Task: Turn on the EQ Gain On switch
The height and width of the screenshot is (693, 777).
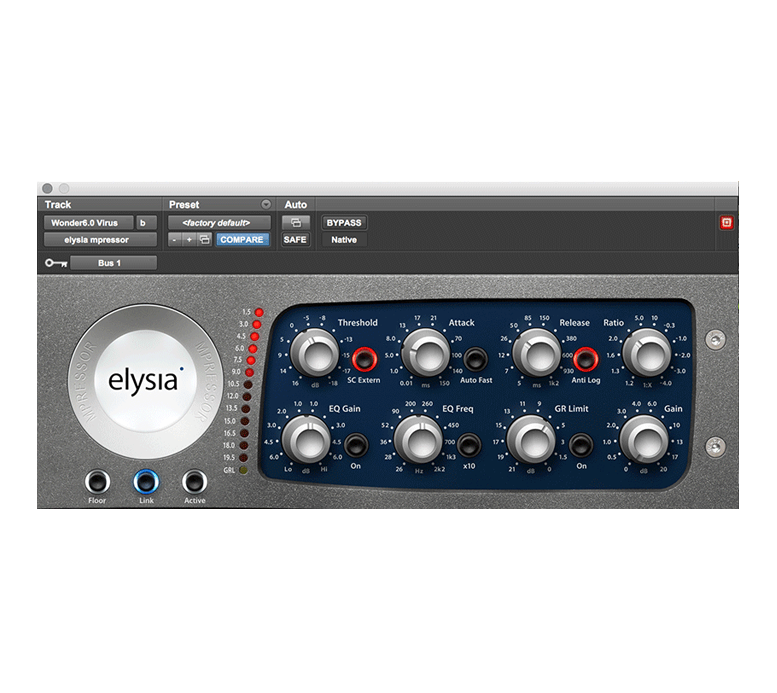Action: click(356, 445)
